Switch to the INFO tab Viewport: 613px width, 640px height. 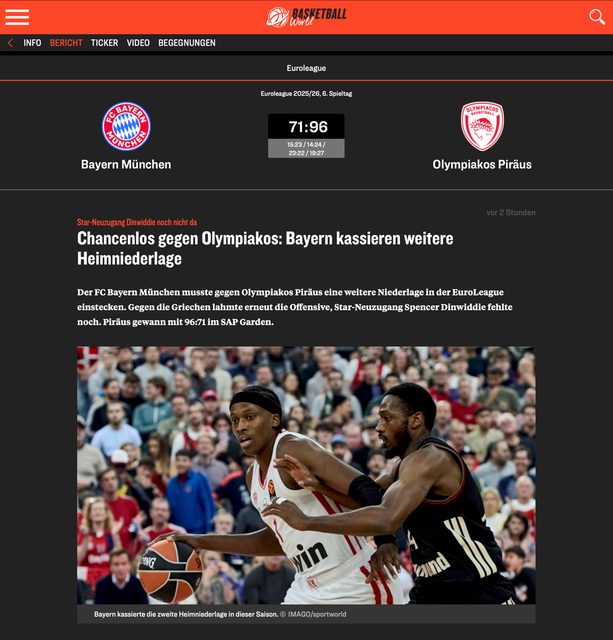[x=32, y=43]
